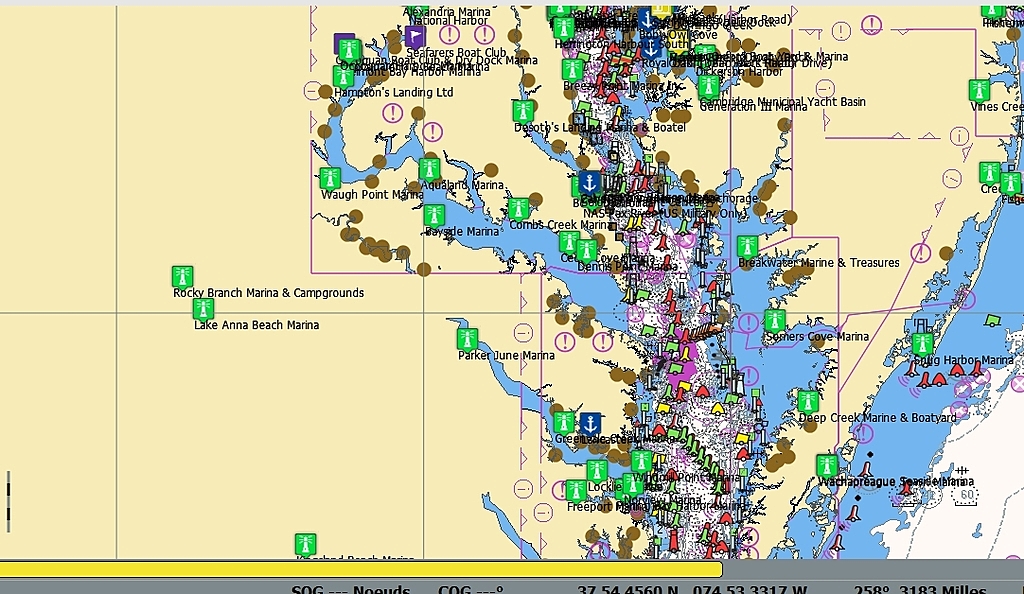Select the 'Parker June Marina' text label
This screenshot has width=1024, height=594.
[506, 356]
